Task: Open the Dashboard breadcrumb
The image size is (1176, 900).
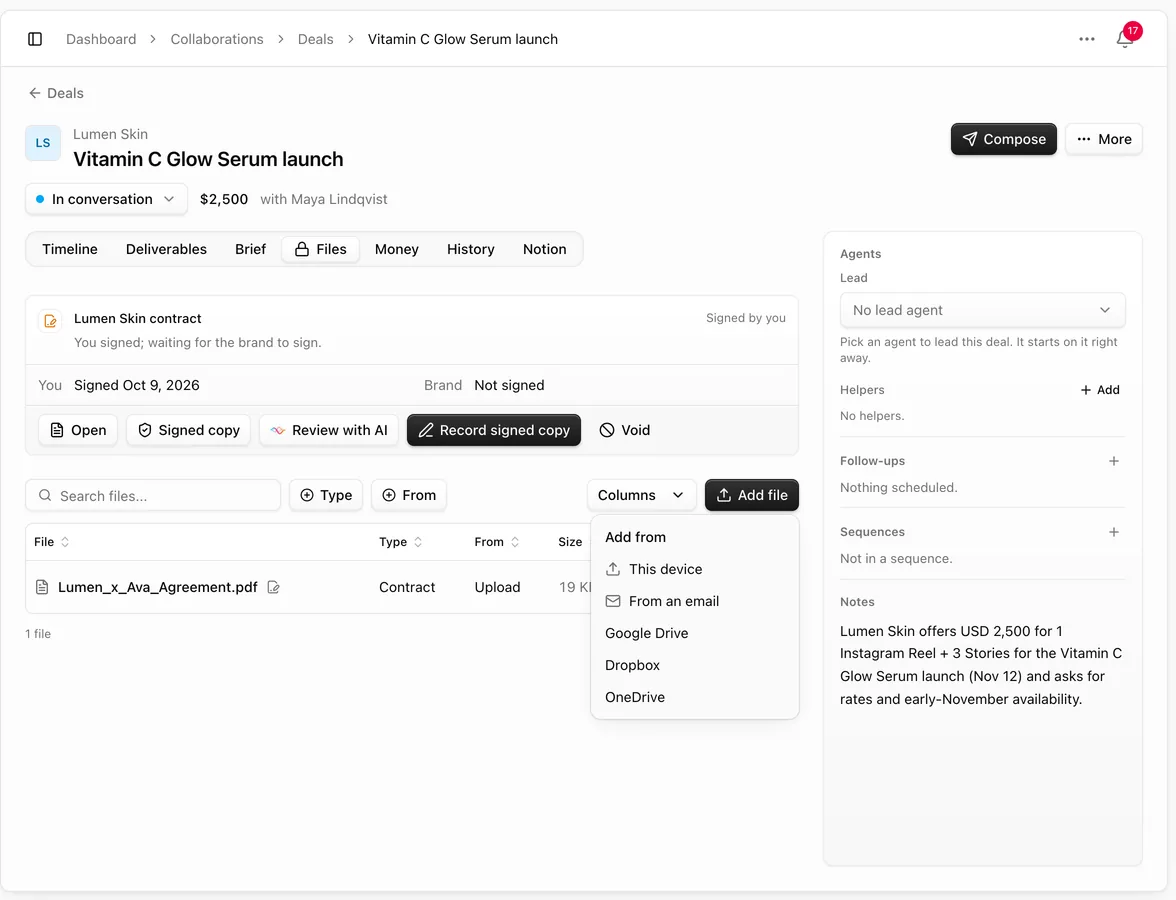Action: pyautogui.click(x=101, y=39)
